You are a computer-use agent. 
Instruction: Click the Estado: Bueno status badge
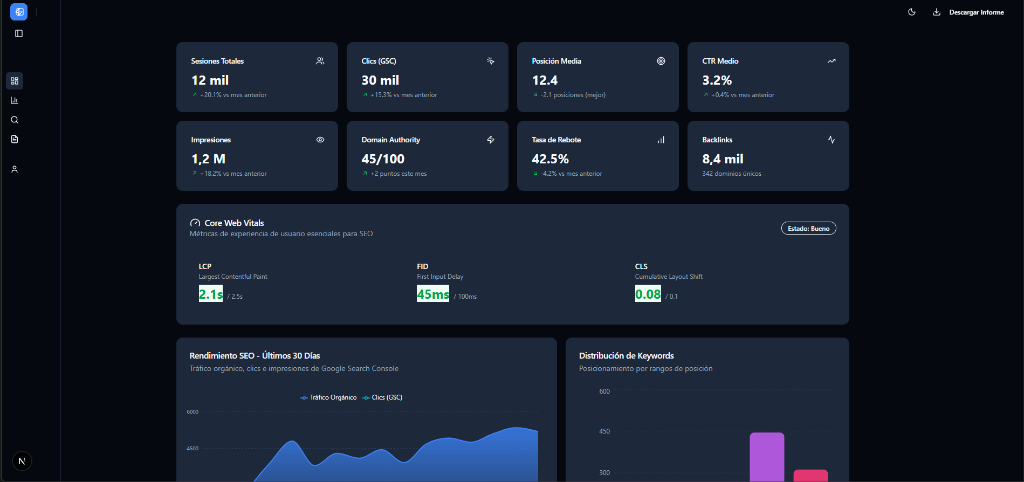808,228
